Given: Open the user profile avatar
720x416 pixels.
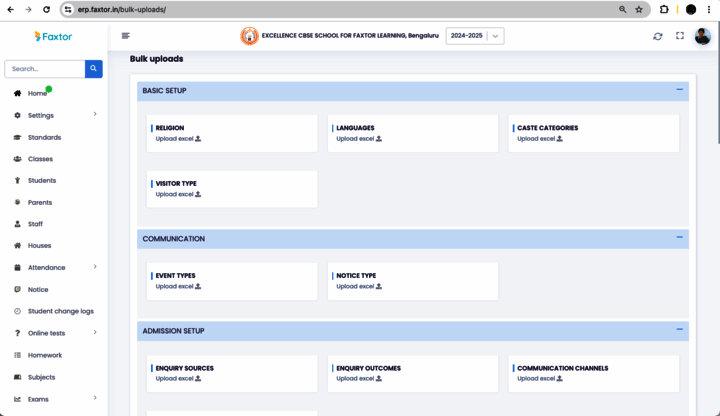Looking at the screenshot, I should (703, 36).
